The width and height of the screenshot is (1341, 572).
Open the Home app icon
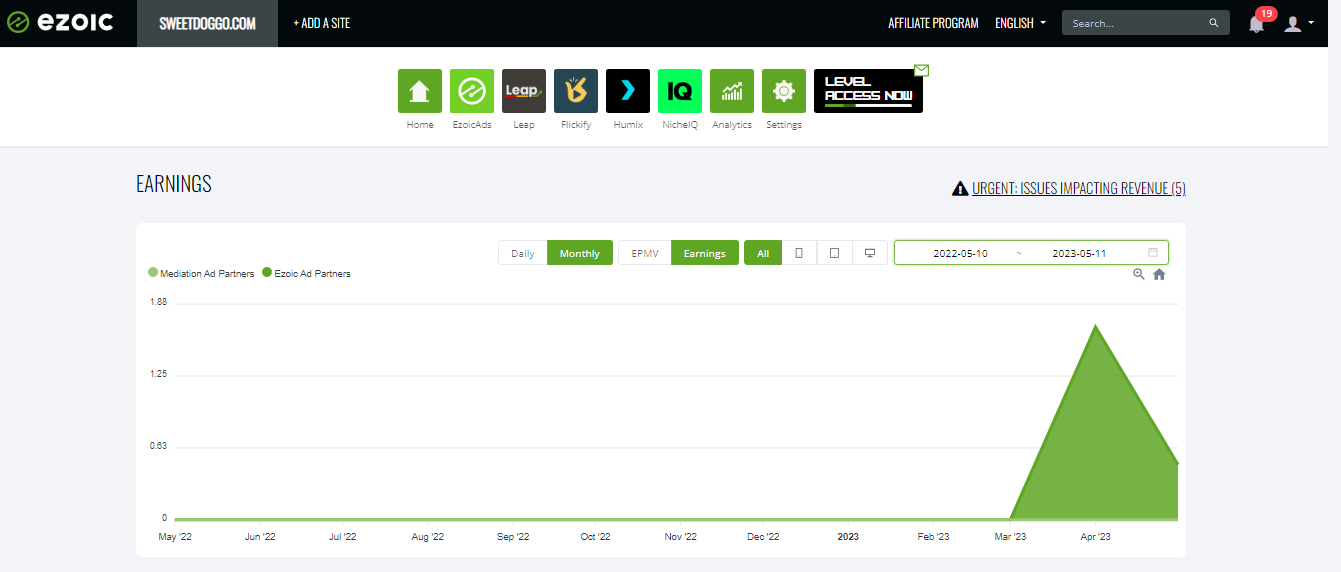click(x=420, y=91)
